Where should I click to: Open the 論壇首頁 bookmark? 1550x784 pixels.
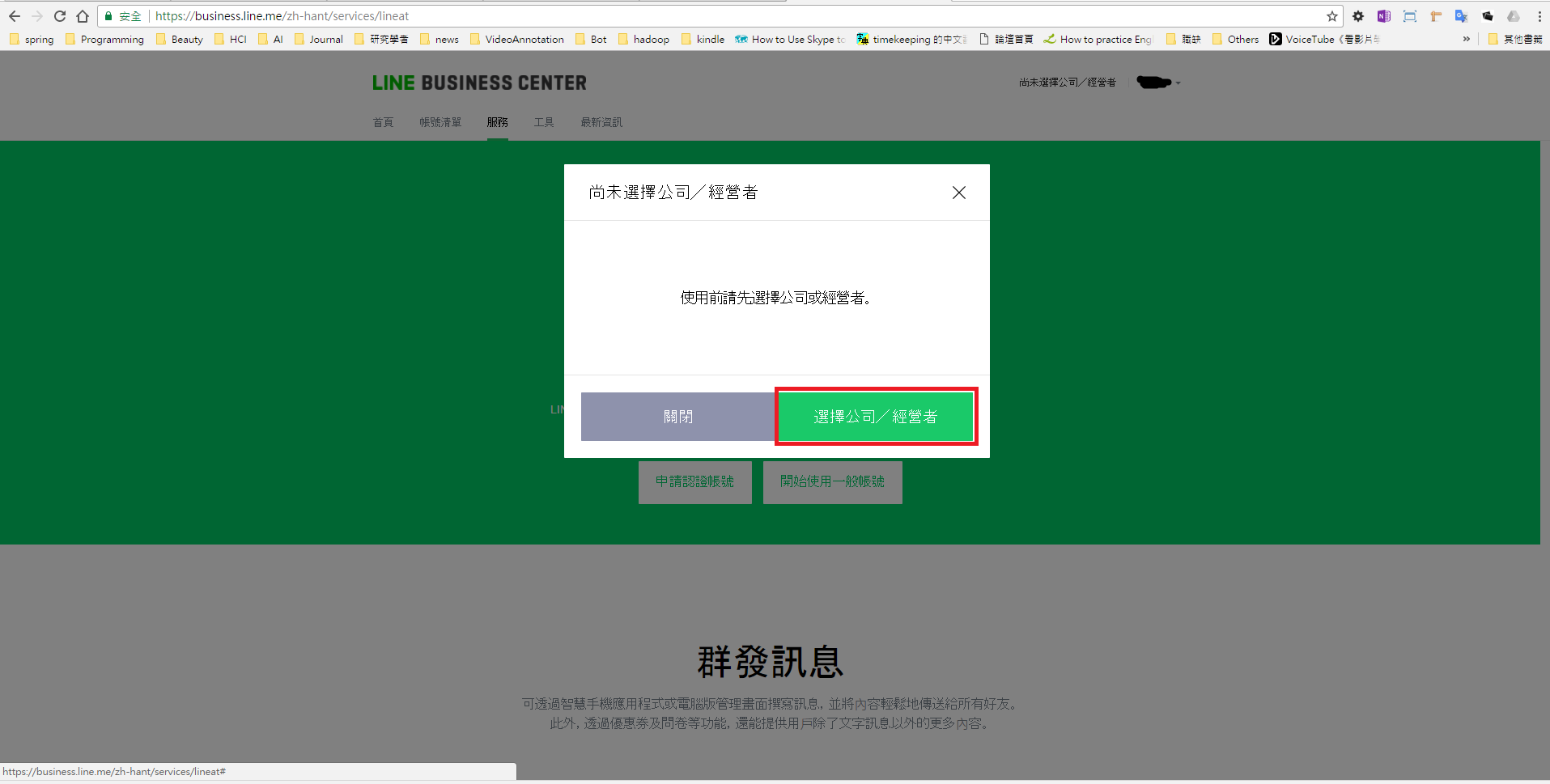tap(1006, 39)
